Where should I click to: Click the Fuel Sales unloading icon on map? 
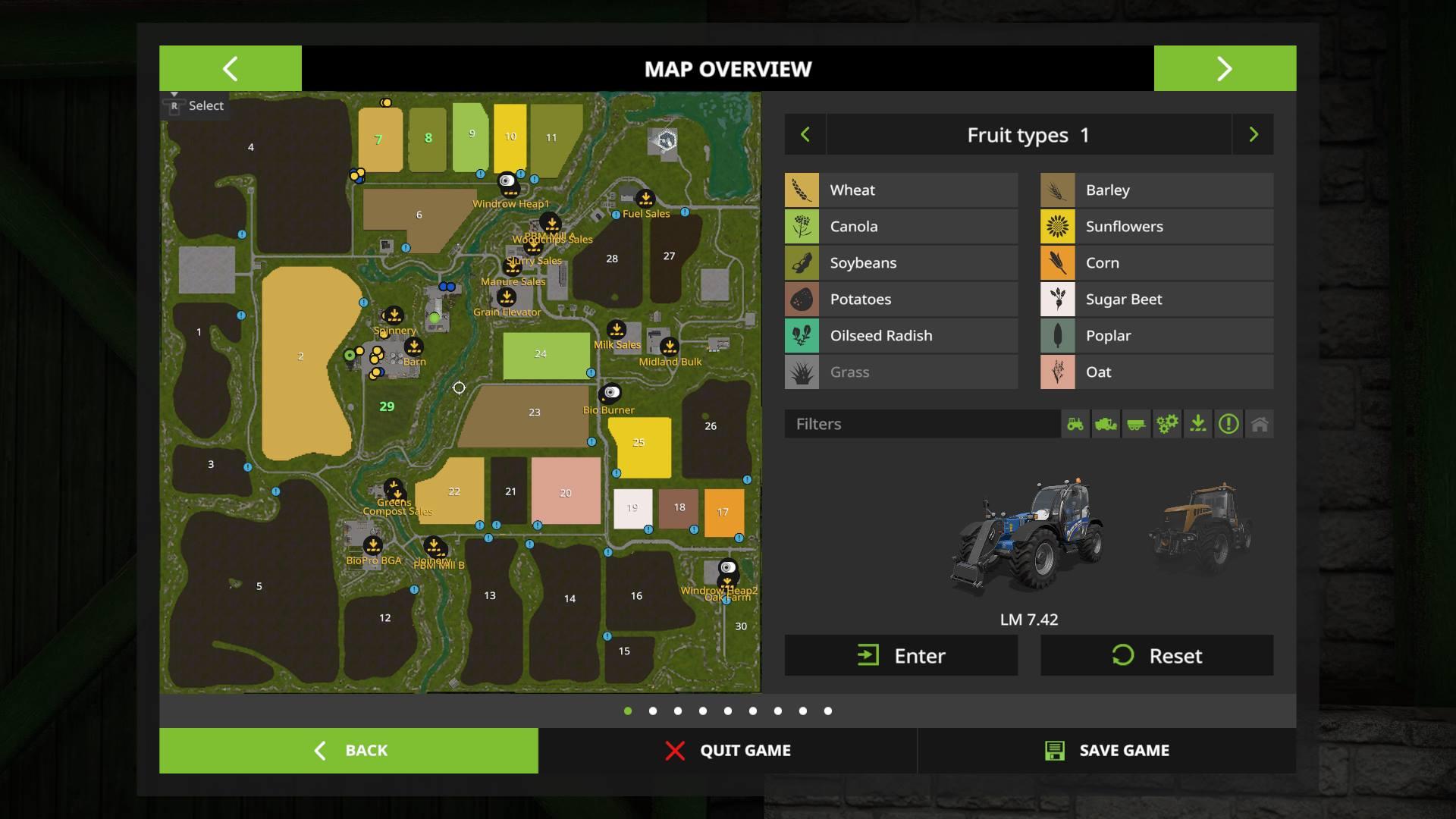pos(645,199)
